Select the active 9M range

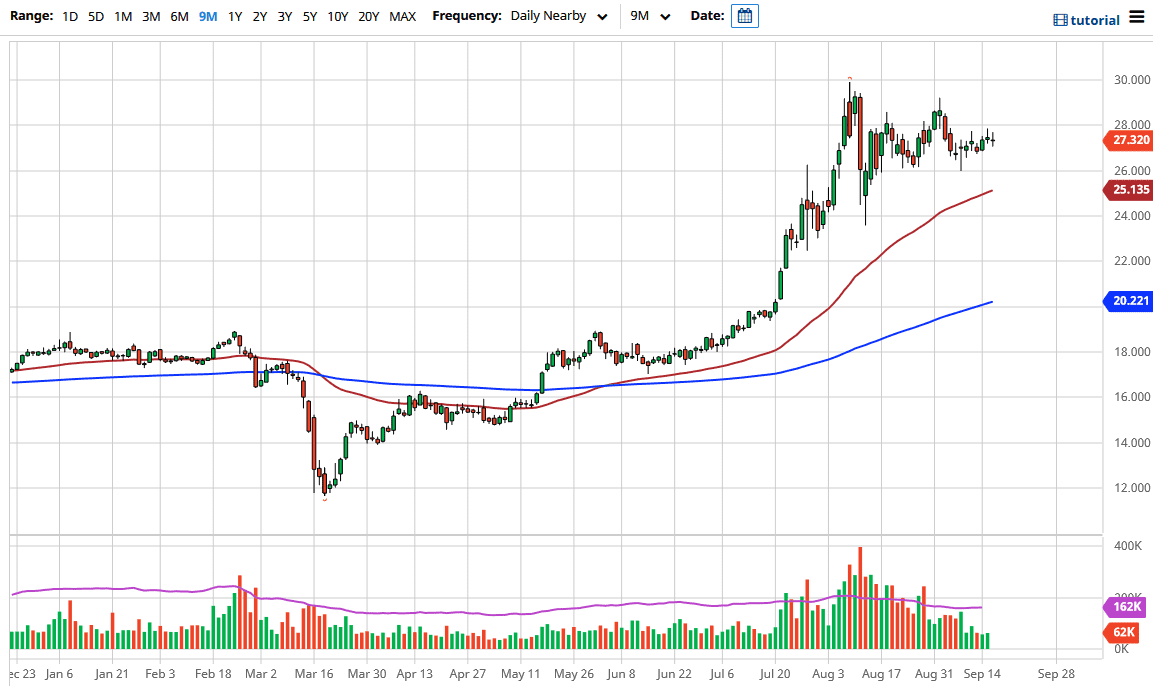click(x=208, y=17)
